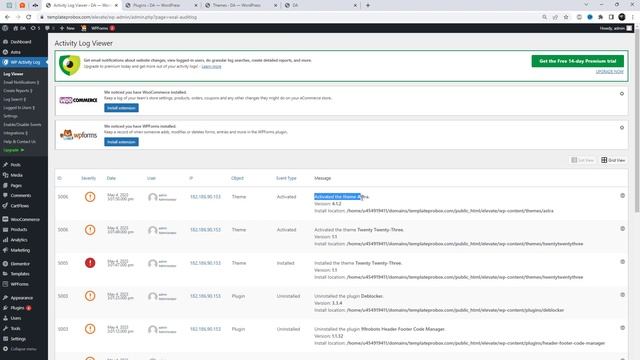The image size is (640, 360).
Task: Install extension for WooCommerce notice
Action: point(121,108)
